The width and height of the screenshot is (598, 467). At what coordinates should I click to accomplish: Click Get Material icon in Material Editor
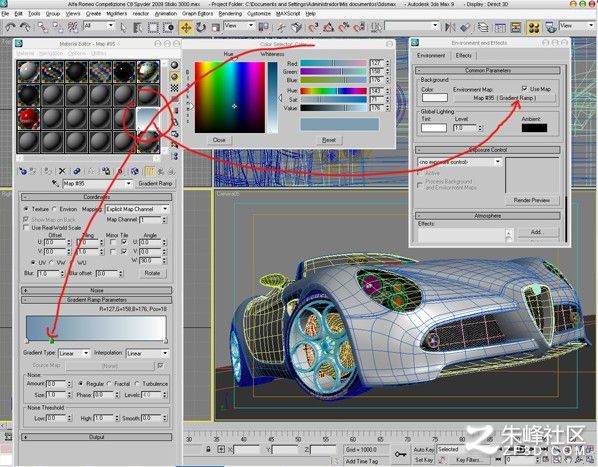click(23, 171)
